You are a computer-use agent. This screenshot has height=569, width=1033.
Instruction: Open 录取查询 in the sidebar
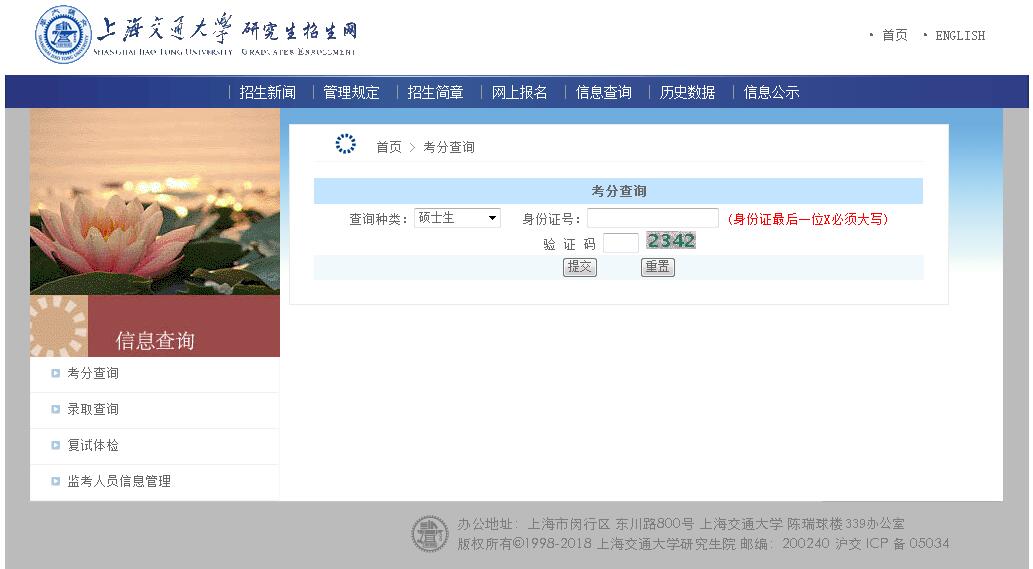(93, 410)
